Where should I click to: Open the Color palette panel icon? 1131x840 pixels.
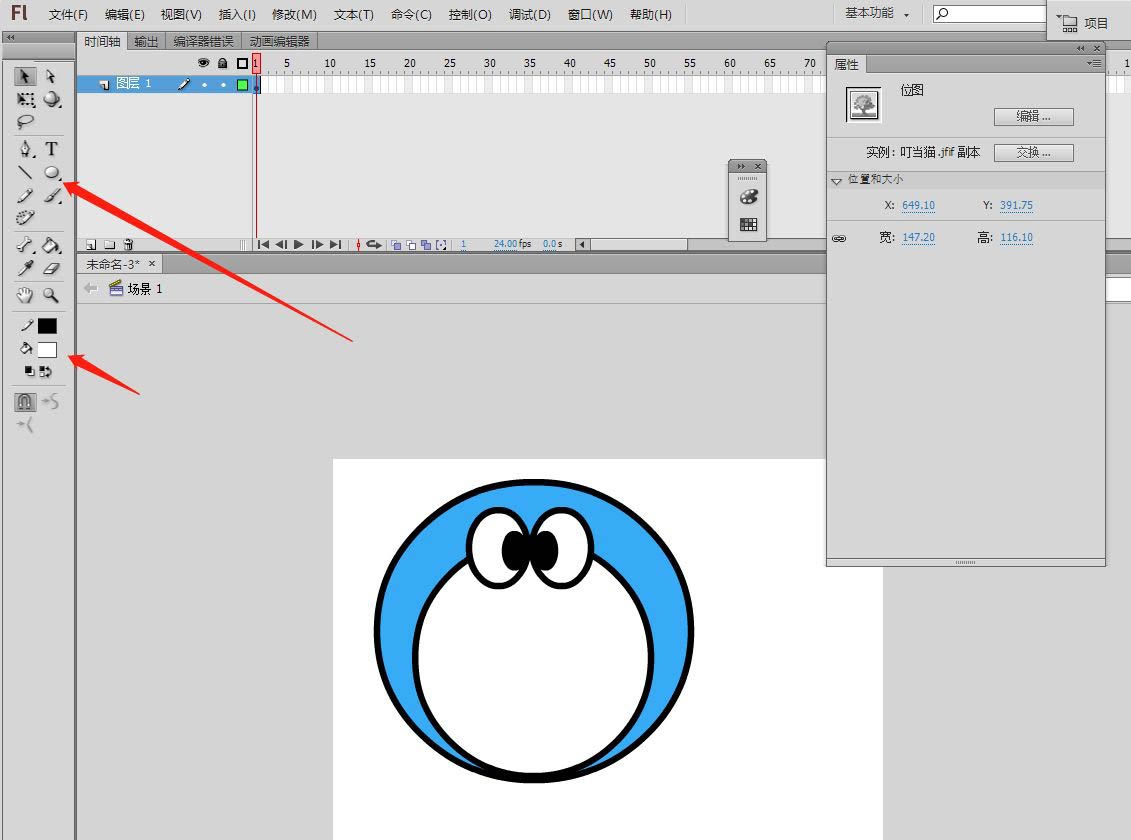pos(748,197)
